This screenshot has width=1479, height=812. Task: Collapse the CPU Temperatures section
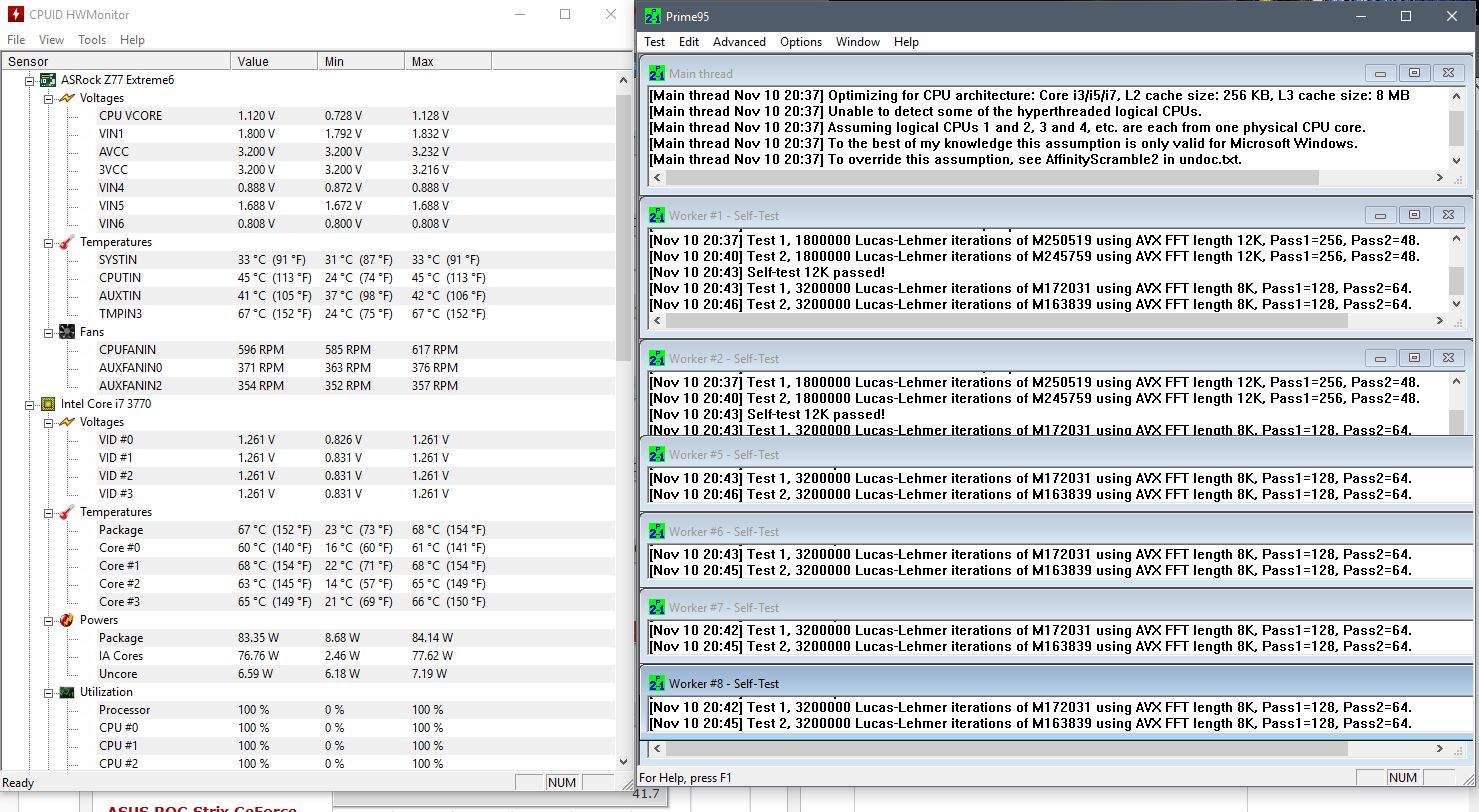coord(47,512)
